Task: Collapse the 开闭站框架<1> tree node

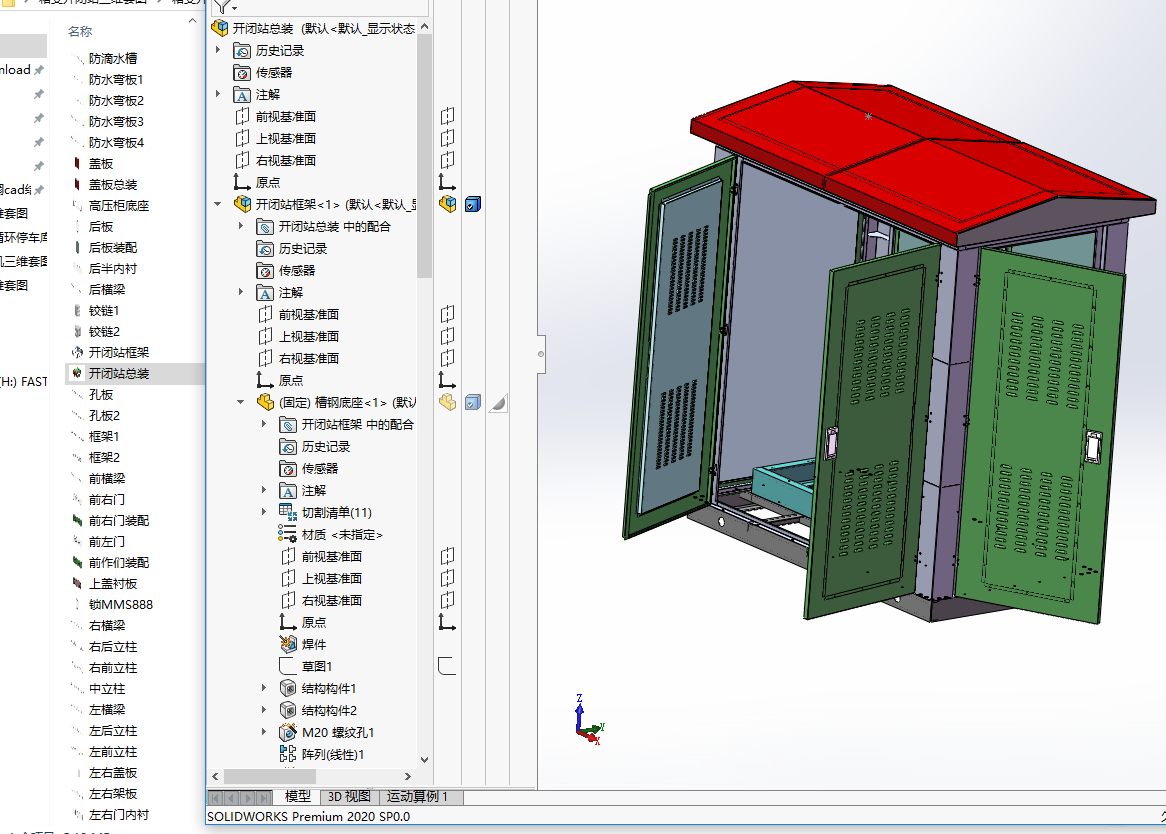Action: pos(218,204)
